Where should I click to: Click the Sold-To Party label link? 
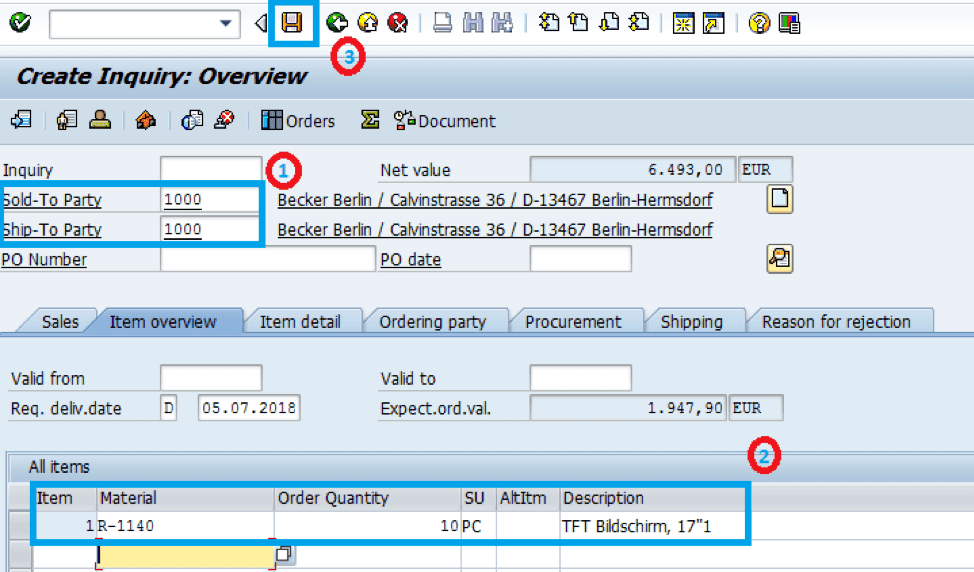(x=52, y=200)
